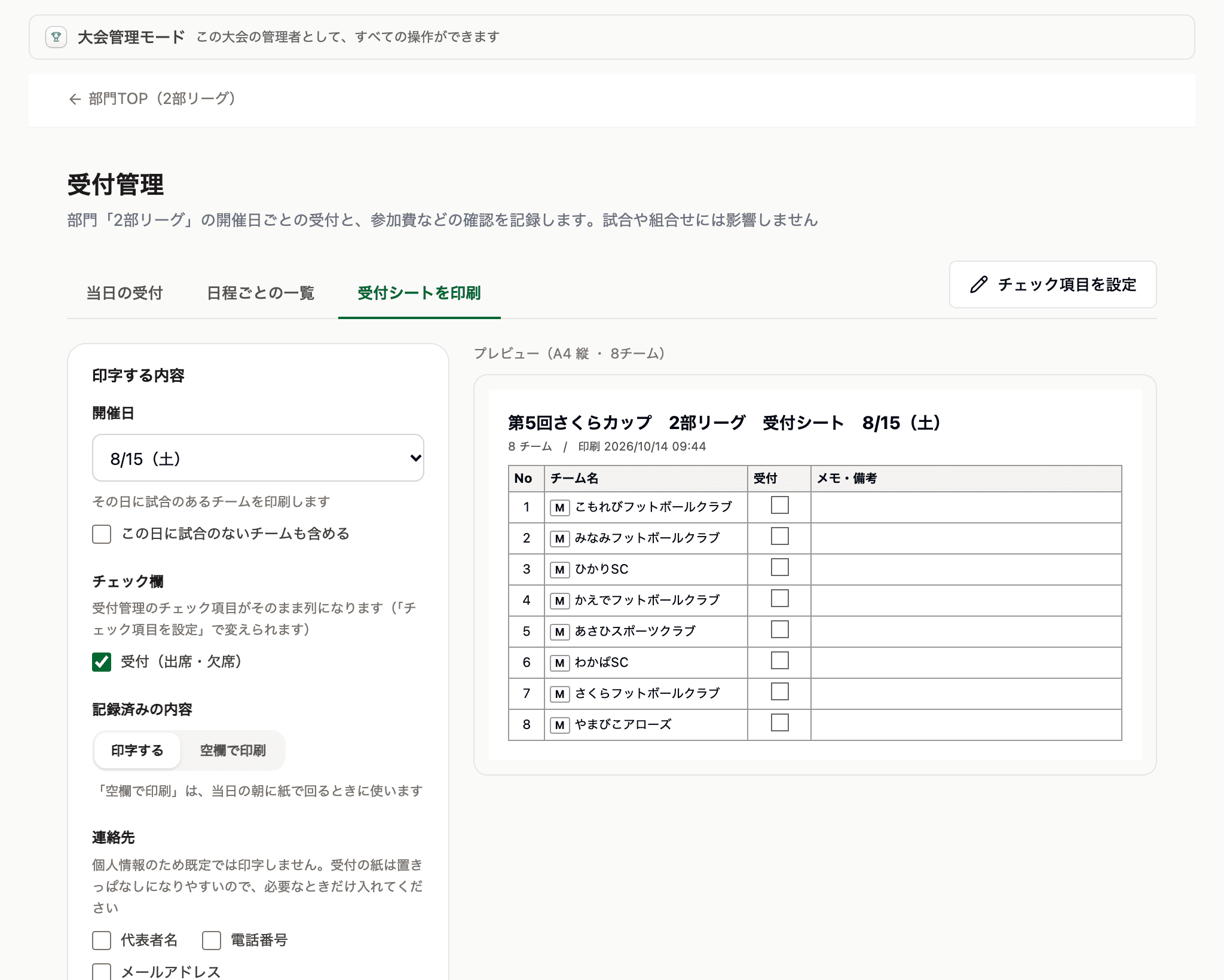Check the 電話番号 contact checkbox
This screenshot has height=980, width=1224.
pos(212,941)
